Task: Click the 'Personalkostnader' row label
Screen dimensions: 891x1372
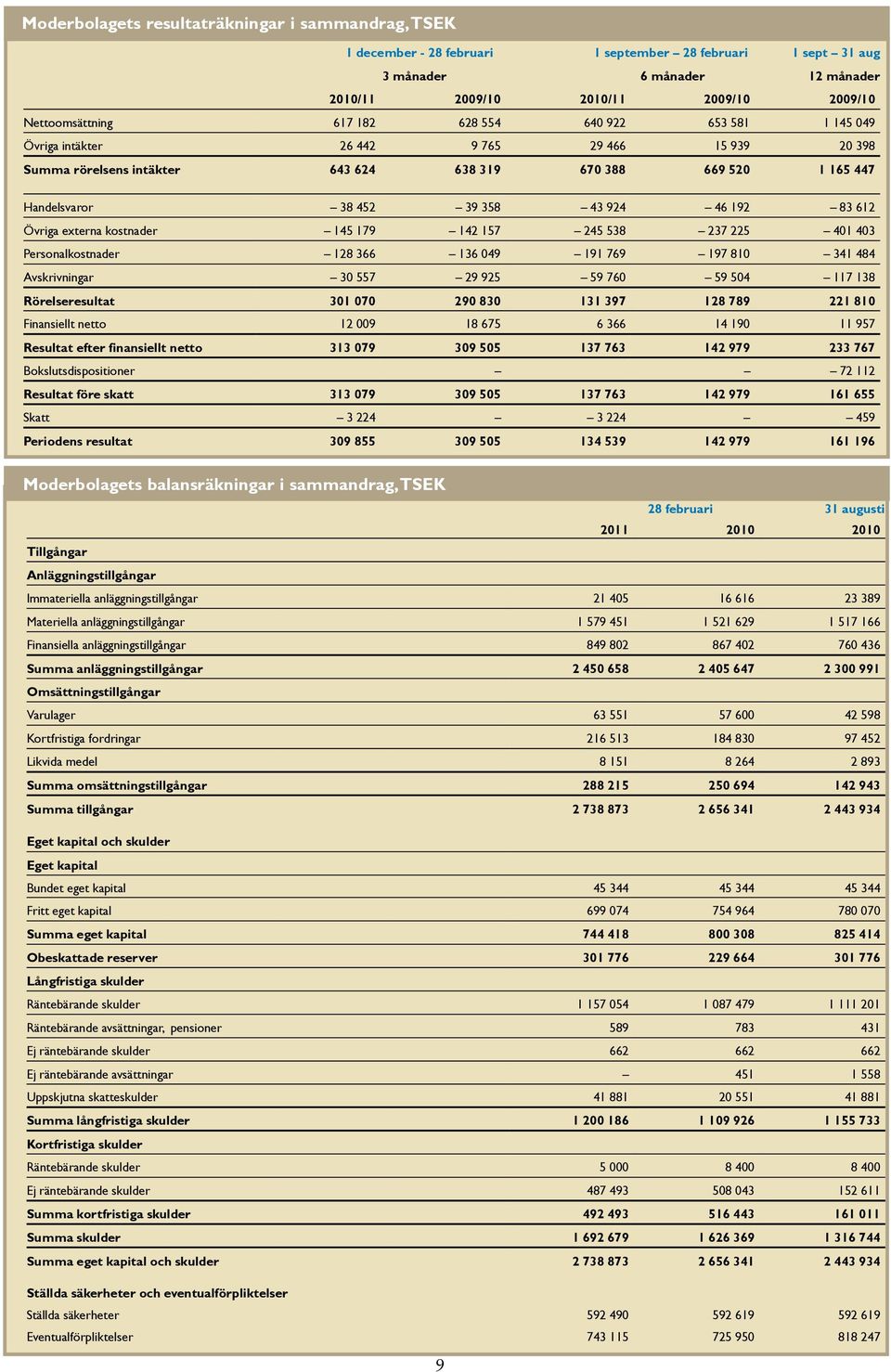Action: (71, 253)
